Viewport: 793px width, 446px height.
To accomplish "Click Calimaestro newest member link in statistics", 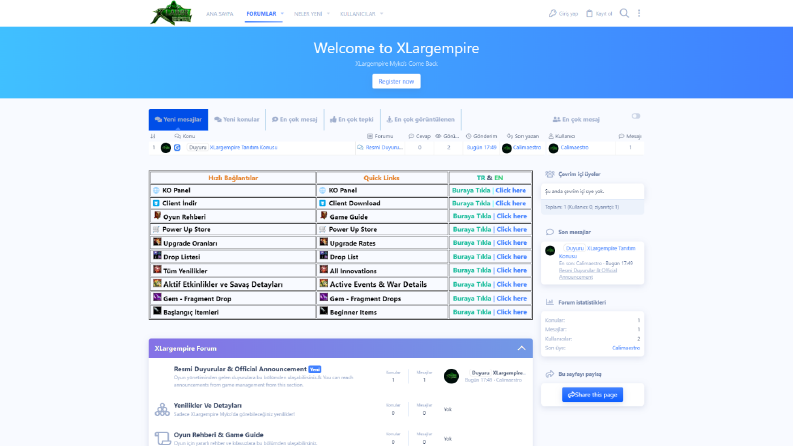I will pyautogui.click(x=626, y=348).
